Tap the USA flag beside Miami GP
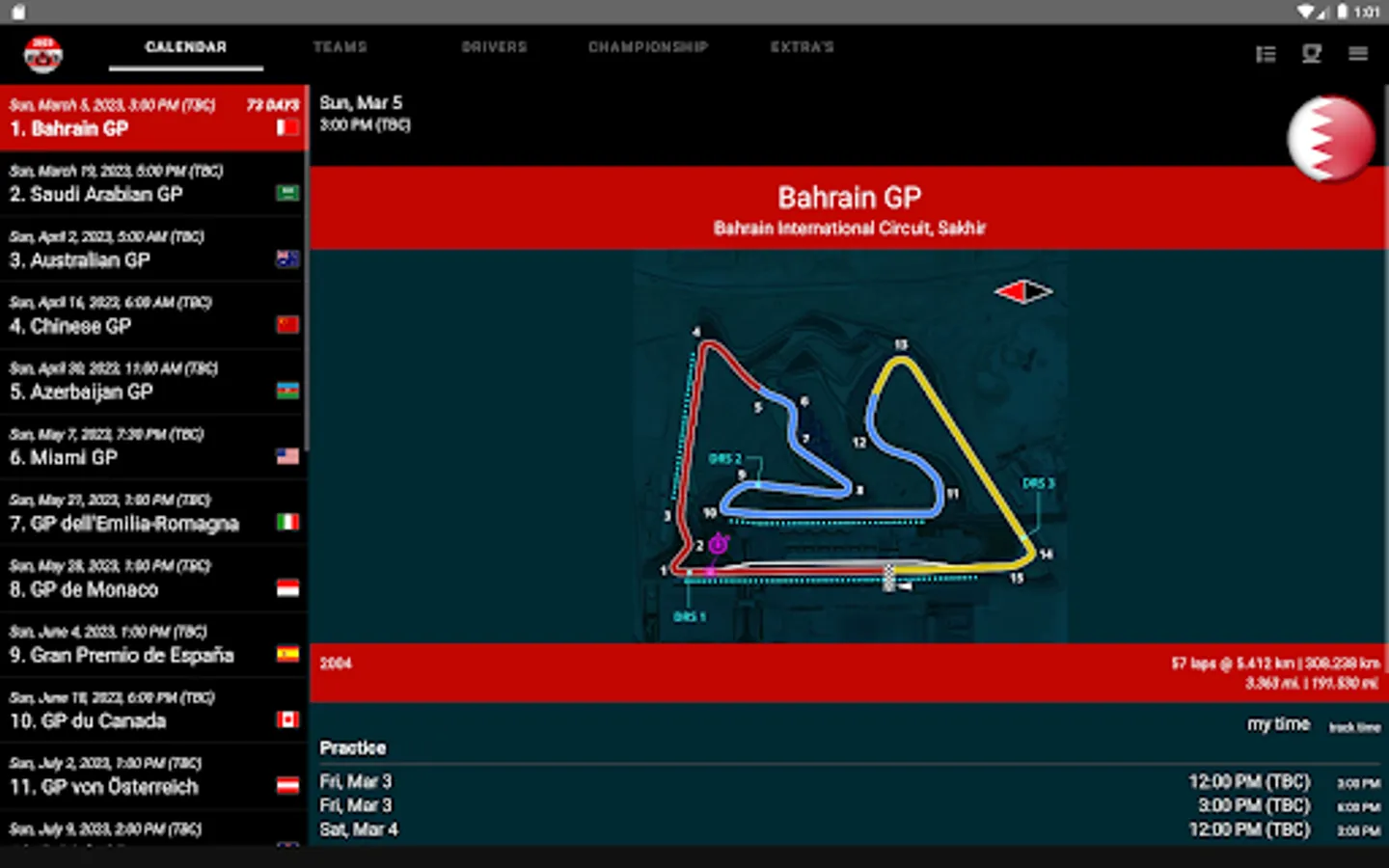This screenshot has height=868, width=1389. click(287, 456)
